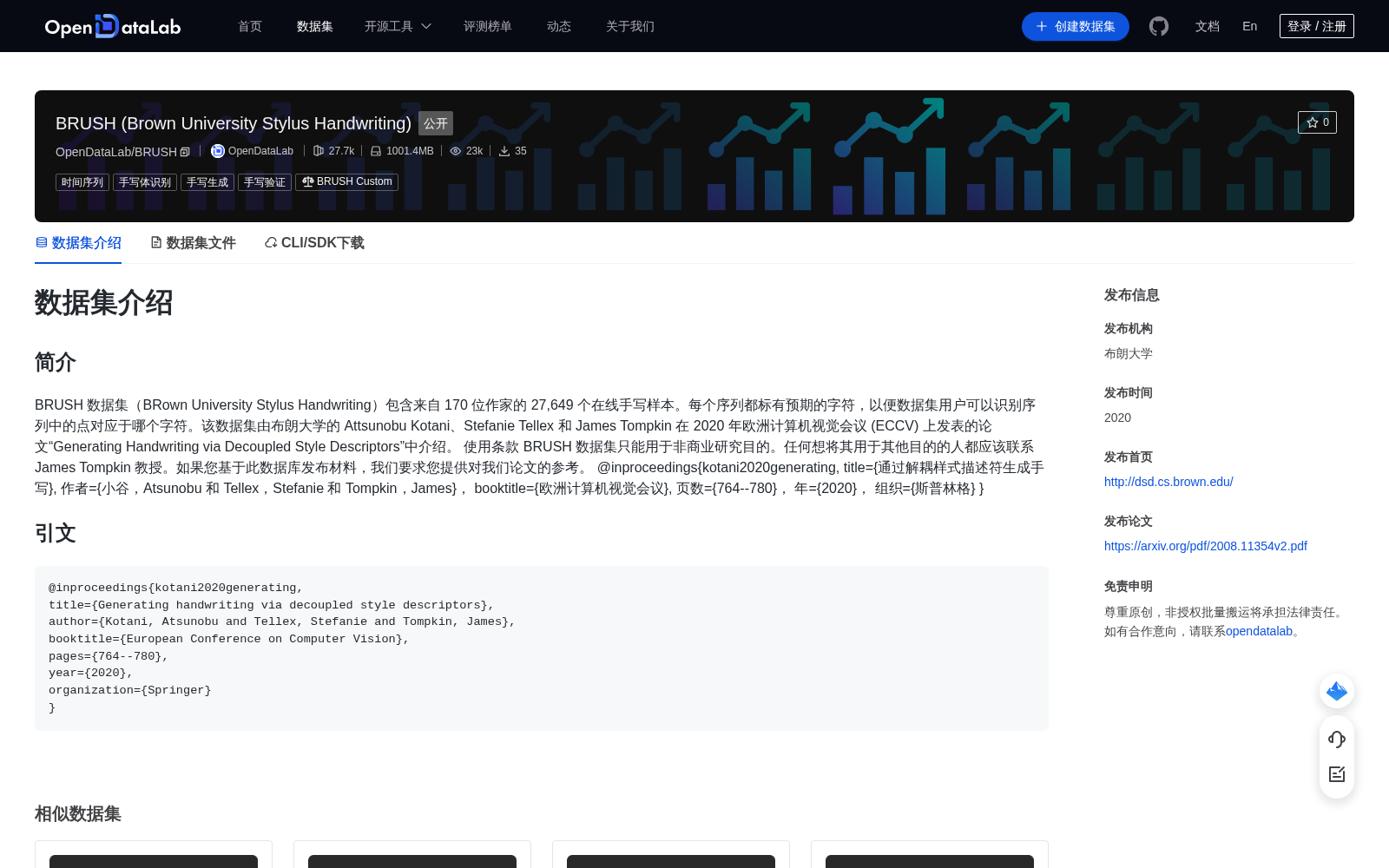This screenshot has height=868, width=1389.
Task: Open 关于我们 navigation item
Action: [630, 26]
